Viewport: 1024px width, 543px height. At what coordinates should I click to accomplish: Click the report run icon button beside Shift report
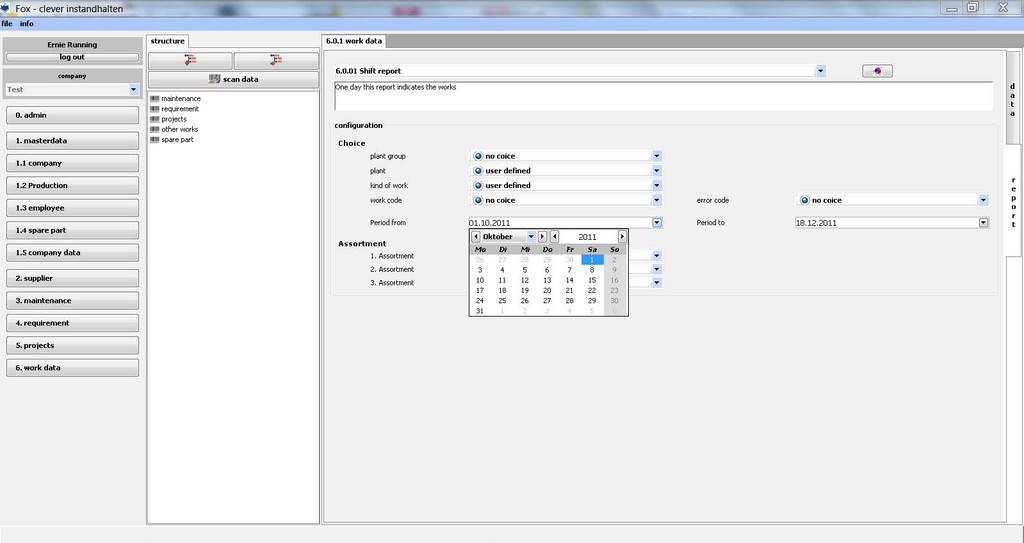877,71
